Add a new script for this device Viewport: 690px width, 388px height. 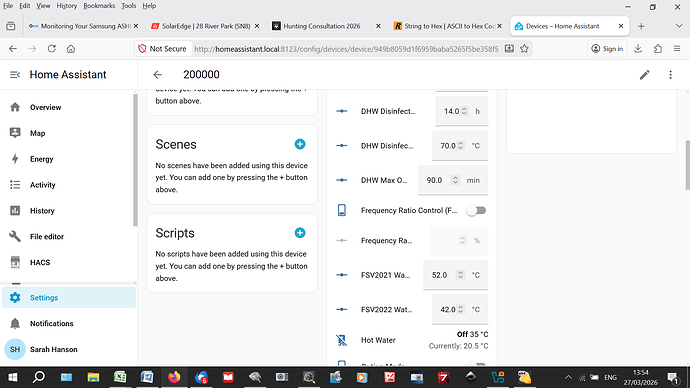(300, 233)
